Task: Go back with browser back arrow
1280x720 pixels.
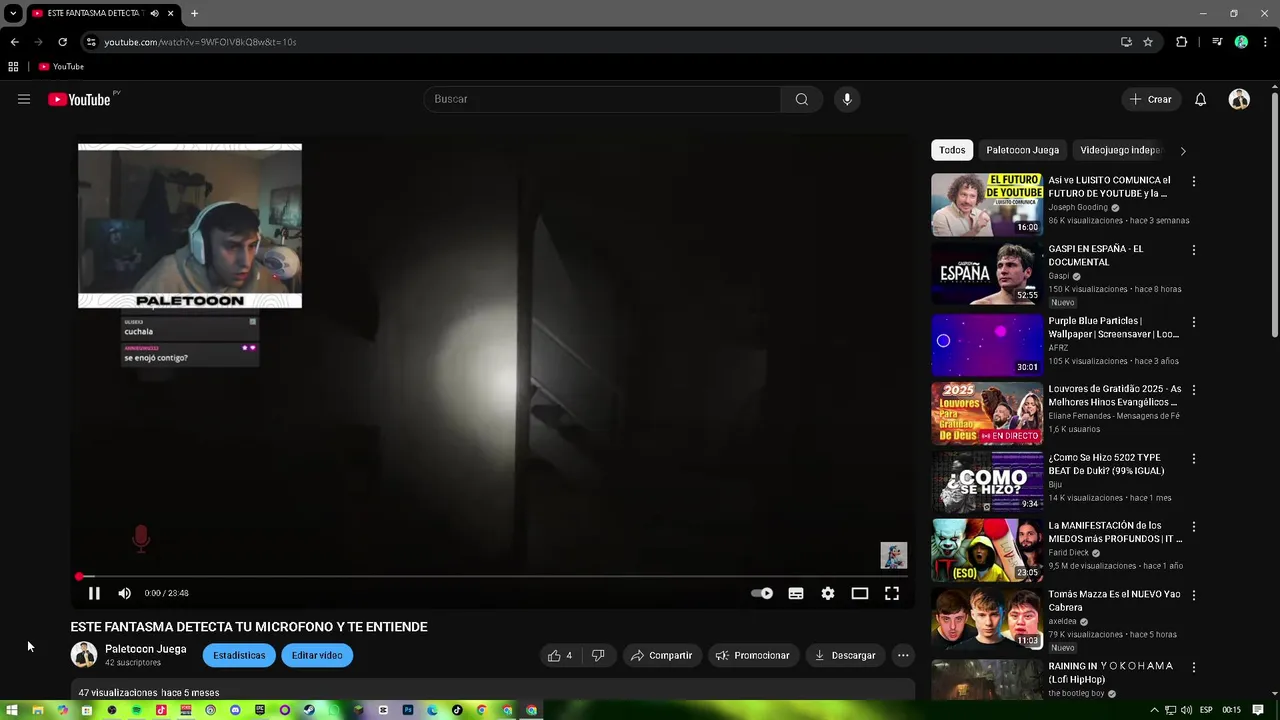Action: point(14,42)
